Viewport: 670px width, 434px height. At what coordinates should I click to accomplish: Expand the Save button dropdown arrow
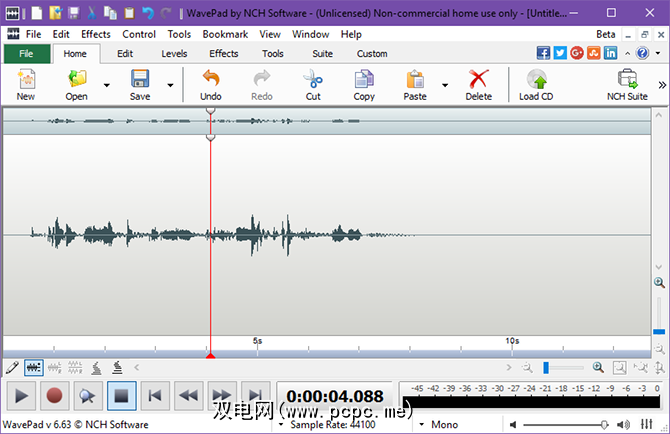[170, 86]
